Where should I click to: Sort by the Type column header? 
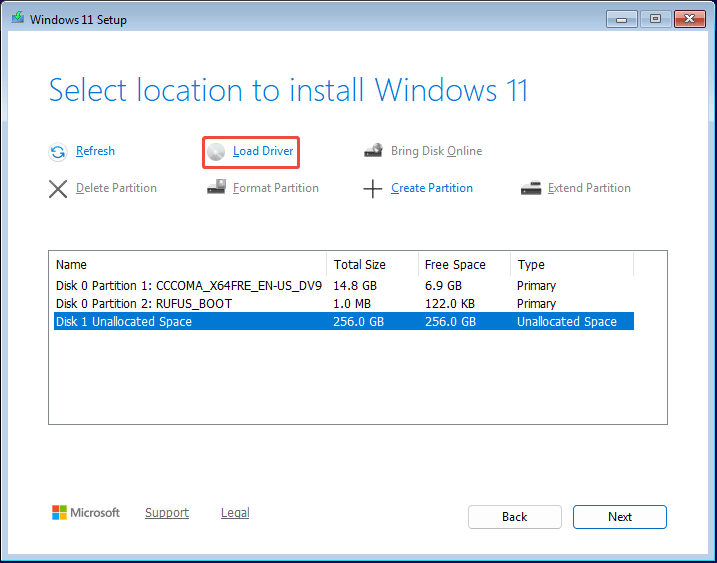[572, 265]
